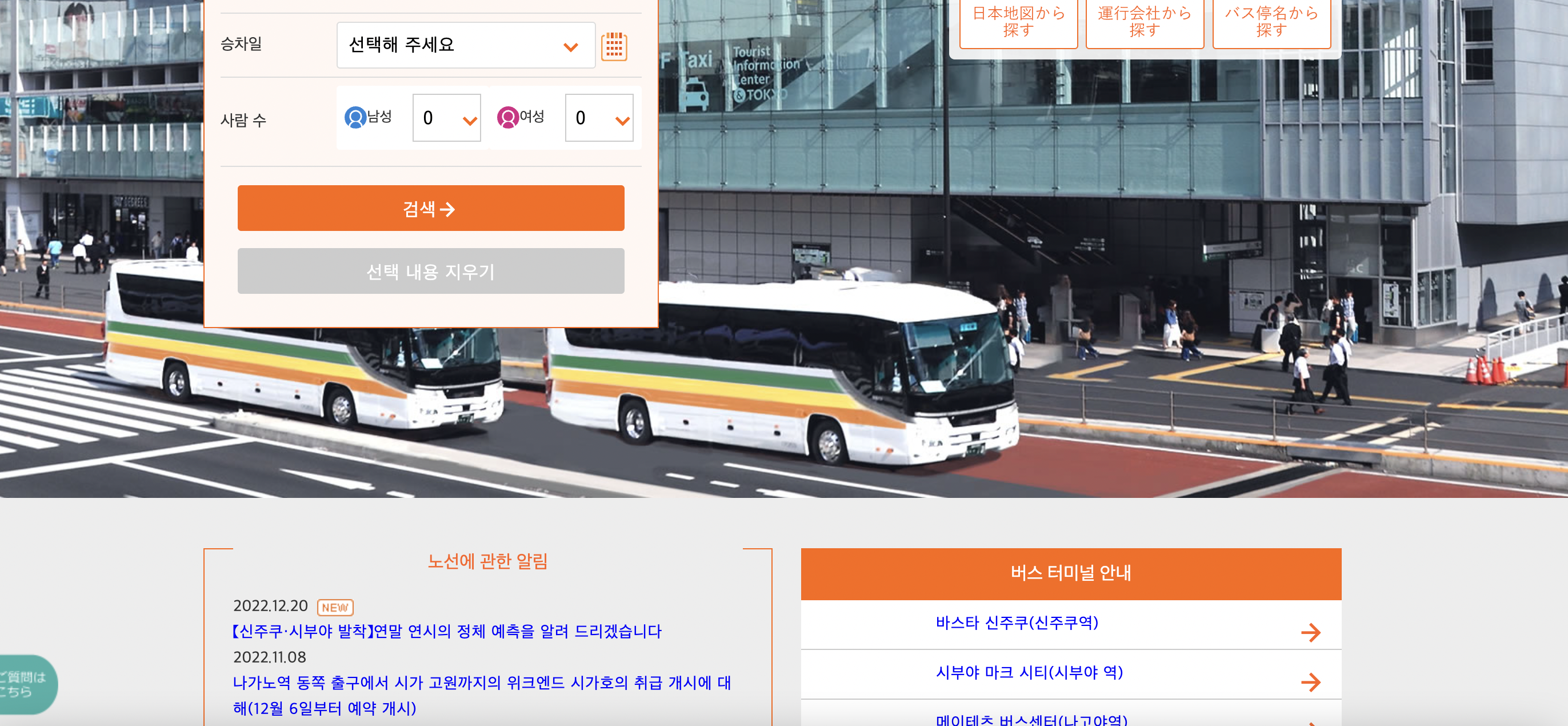The image size is (1568, 726).
Task: Click the 선택 내용 지우기 clear button
Action: click(430, 271)
